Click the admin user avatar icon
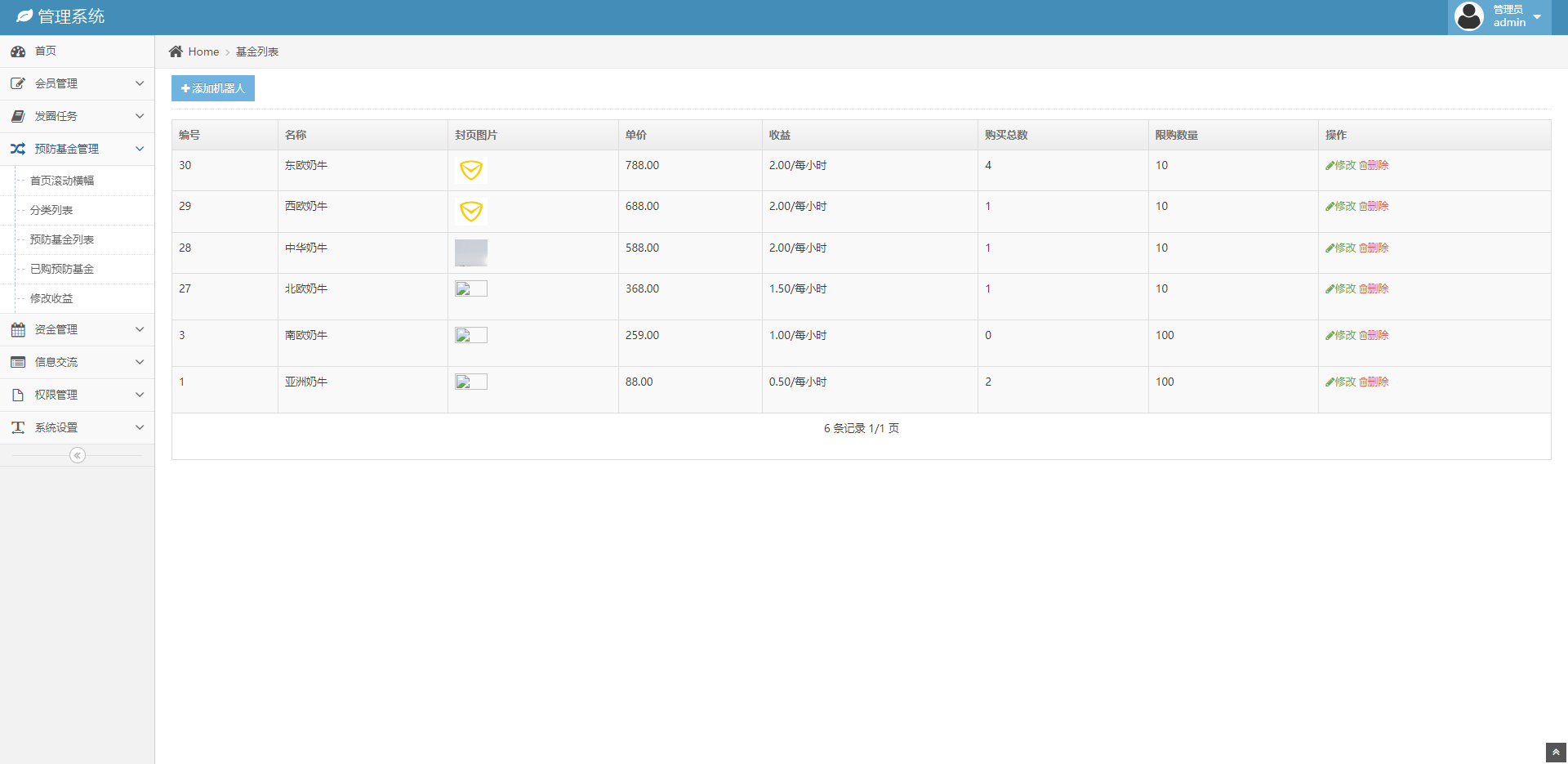Viewport: 1568px width, 764px height. point(1468,16)
